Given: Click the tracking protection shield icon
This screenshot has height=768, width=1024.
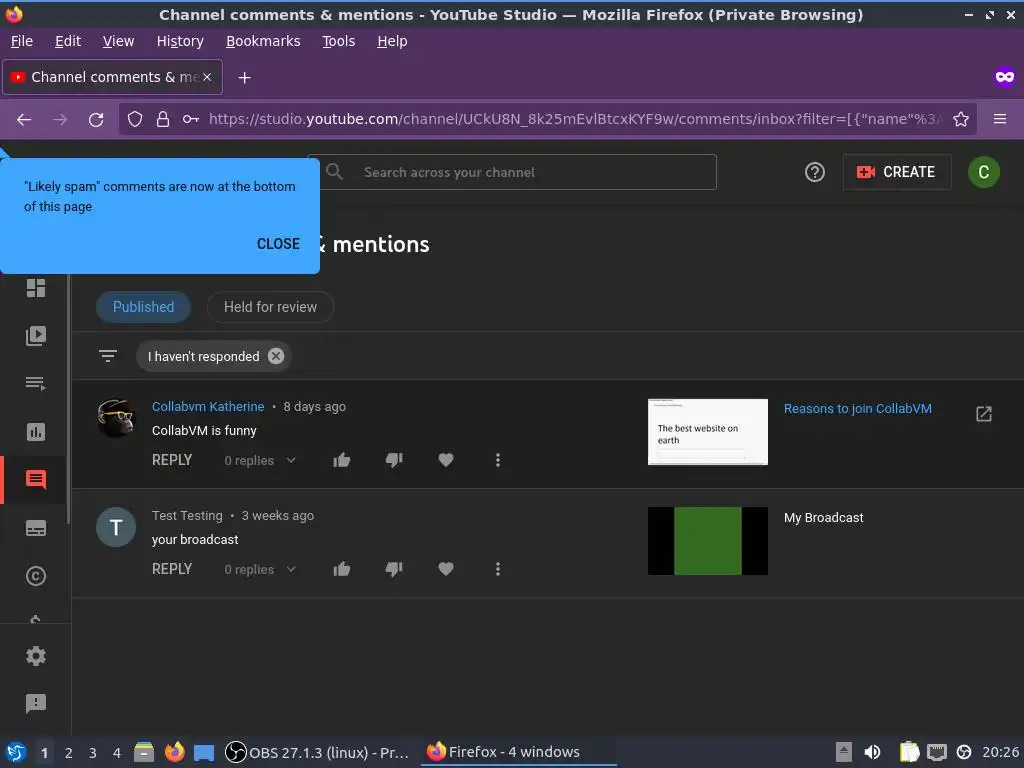Looking at the screenshot, I should 135,119.
